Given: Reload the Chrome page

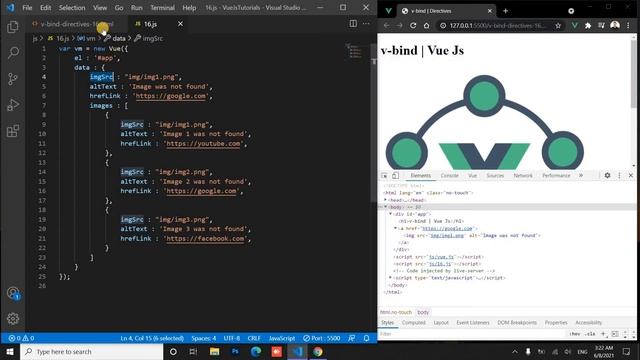Looking at the screenshot, I should tap(413, 25).
